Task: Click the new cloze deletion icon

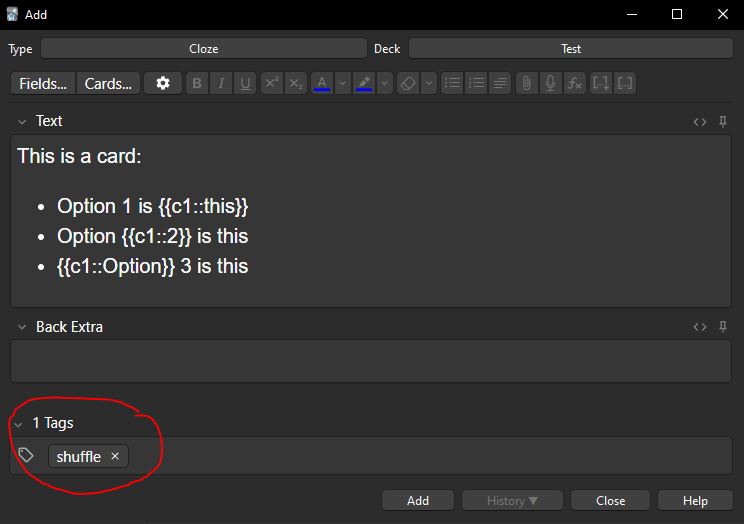Action: 601,84
